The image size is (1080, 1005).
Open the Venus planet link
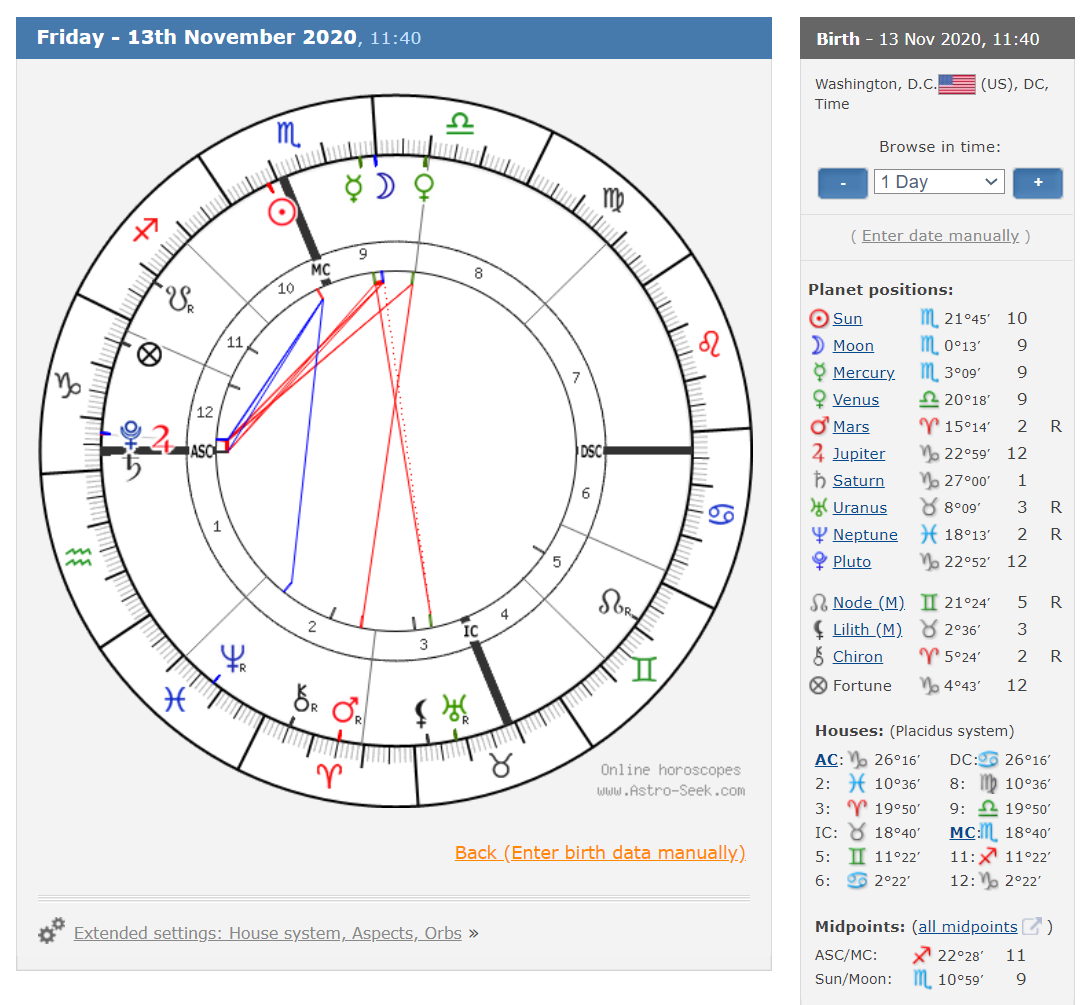click(x=855, y=400)
